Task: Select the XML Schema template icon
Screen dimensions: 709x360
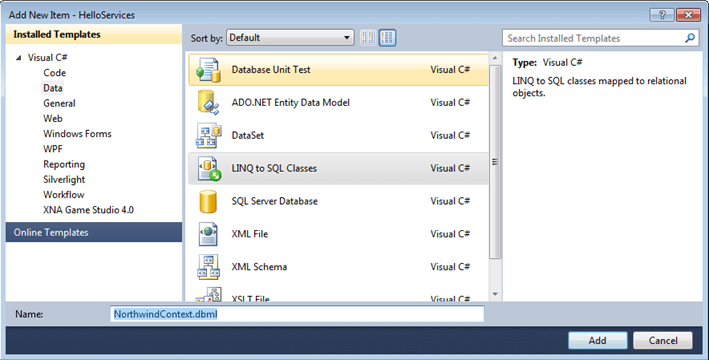Action: pos(208,267)
